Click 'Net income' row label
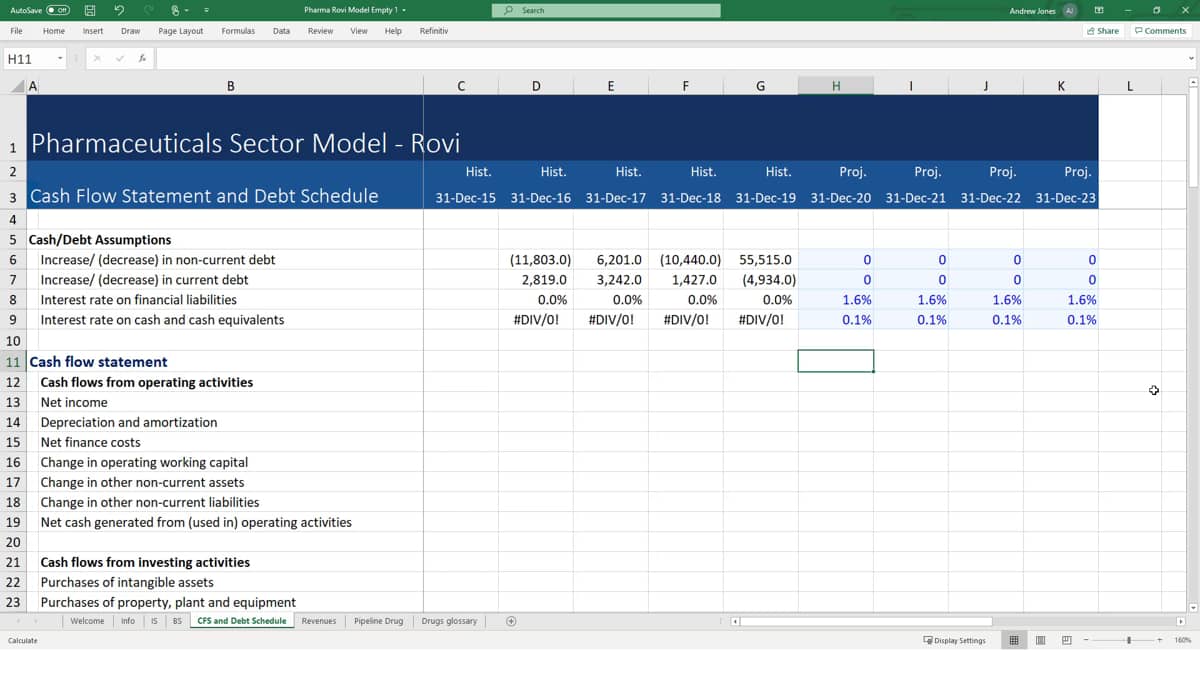1200x675 pixels. [74, 402]
